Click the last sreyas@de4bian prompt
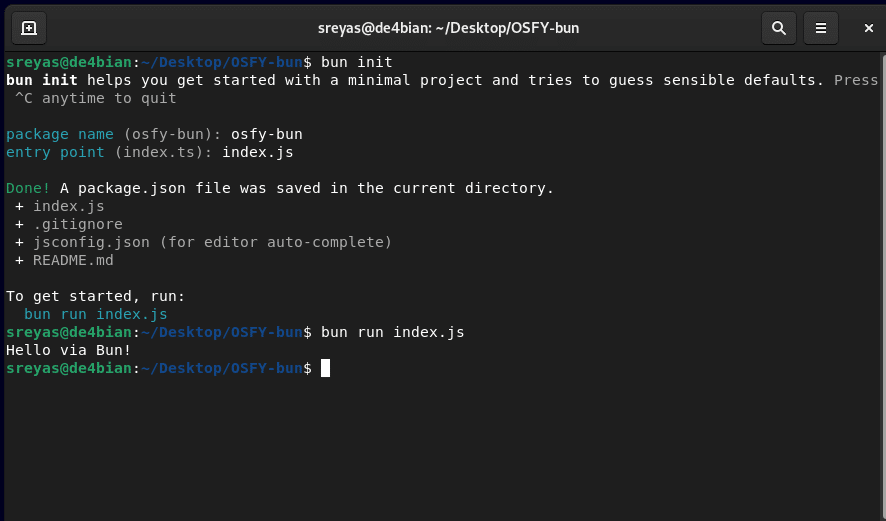886x521 pixels. (68, 368)
